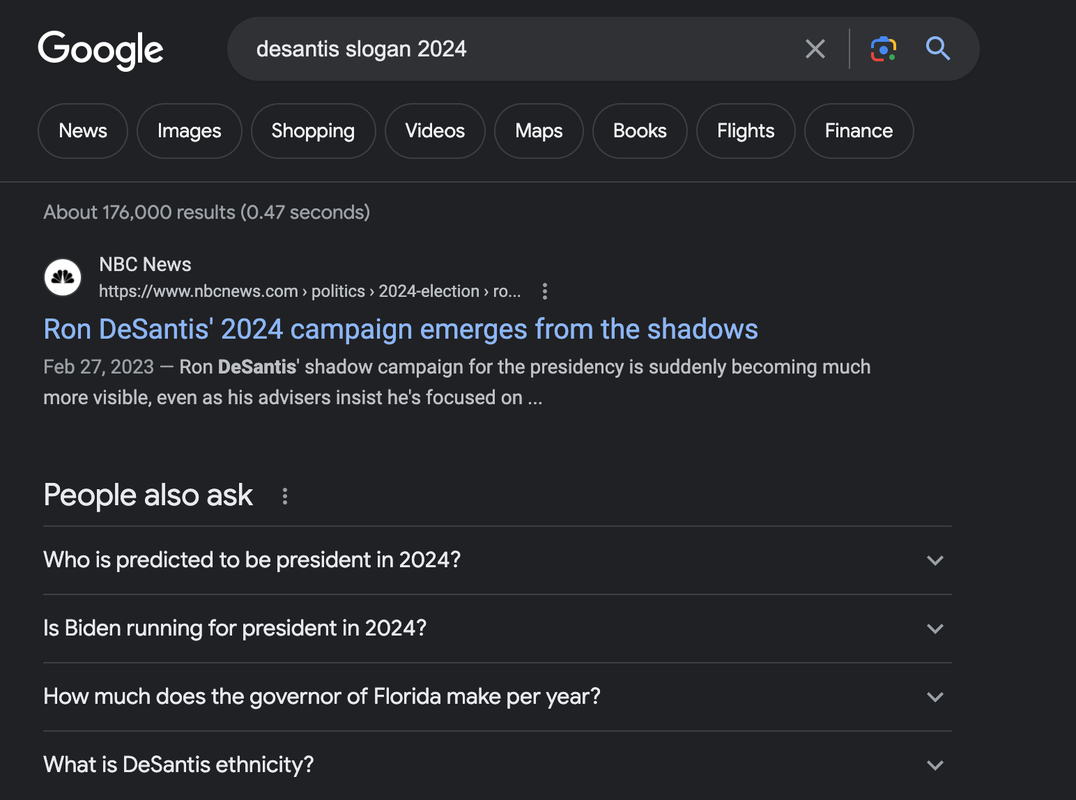Switch to the Shopping filter tab
The image size is (1076, 800).
pyautogui.click(x=313, y=131)
